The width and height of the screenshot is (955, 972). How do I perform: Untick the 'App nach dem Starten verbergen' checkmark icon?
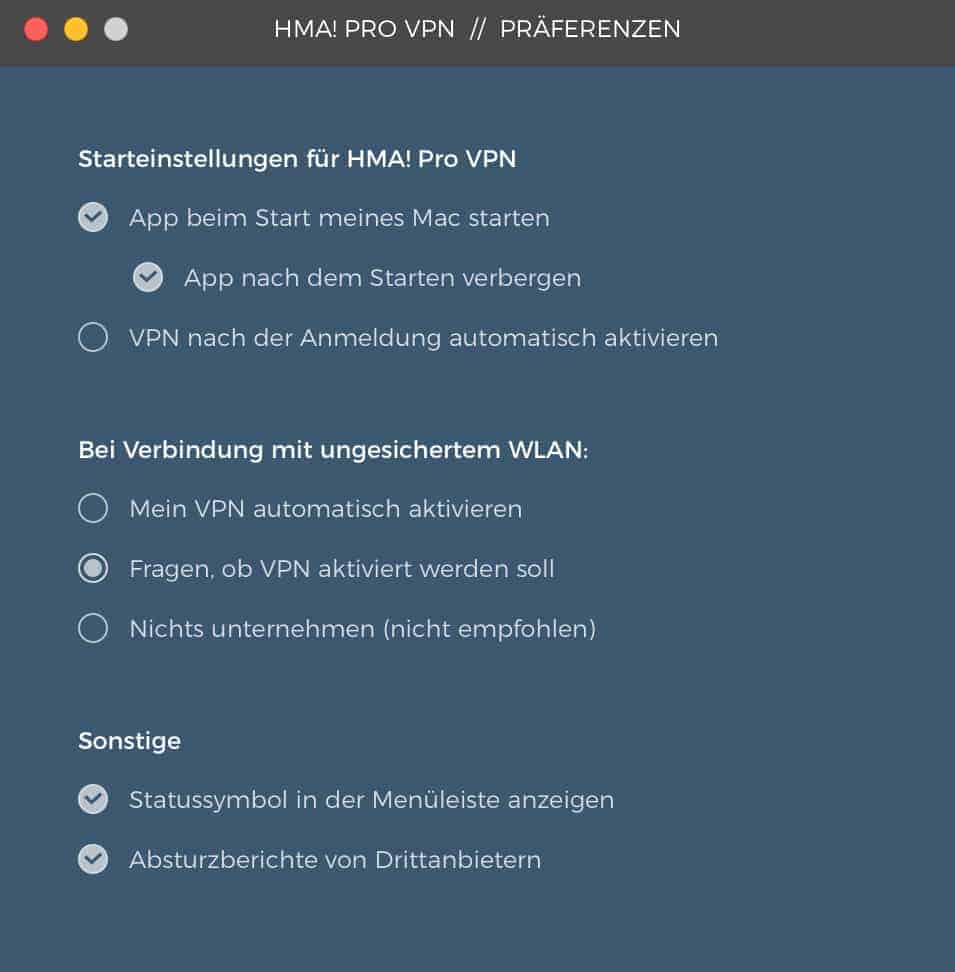pos(148,277)
